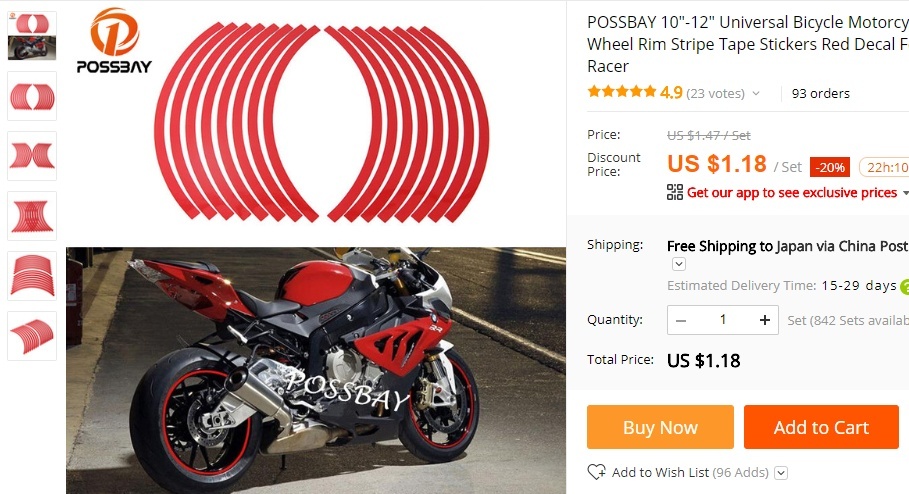Image resolution: width=909 pixels, height=494 pixels.
Task: Click the Add to Cart button
Action: pos(821,427)
